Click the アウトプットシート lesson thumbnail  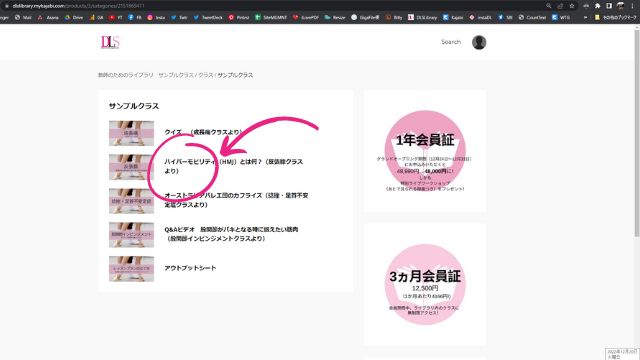tap(131, 269)
